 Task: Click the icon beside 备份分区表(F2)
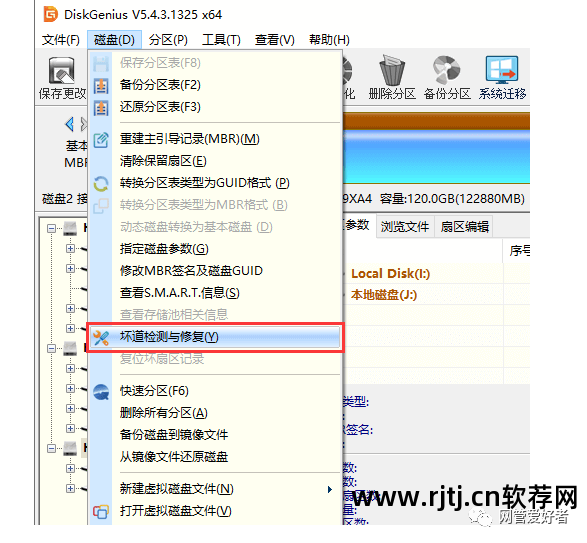click(101, 86)
